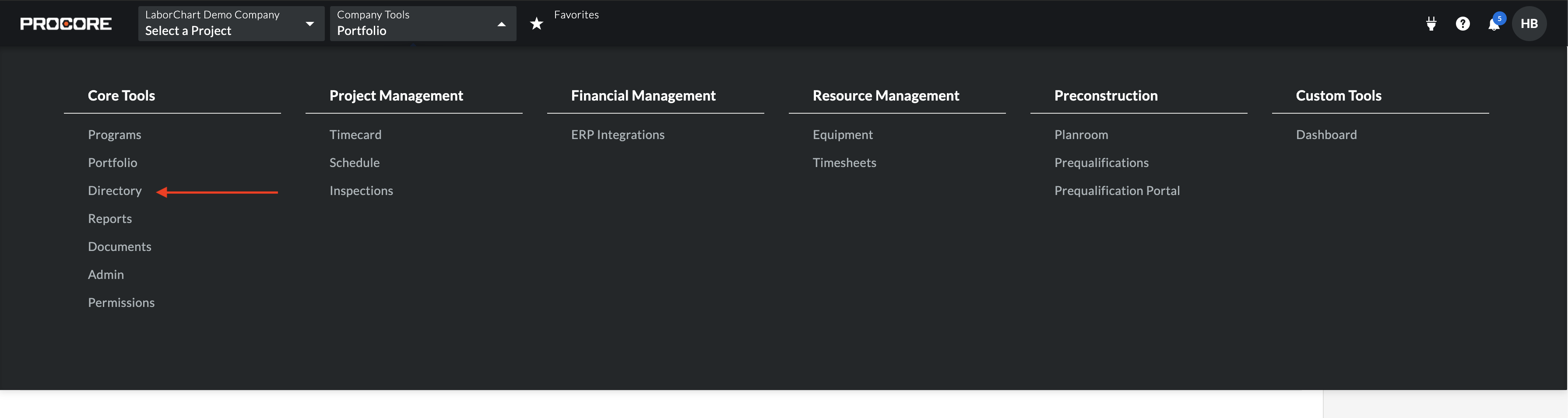Click the Procore logo
Image resolution: width=1568 pixels, height=418 pixels.
point(66,24)
